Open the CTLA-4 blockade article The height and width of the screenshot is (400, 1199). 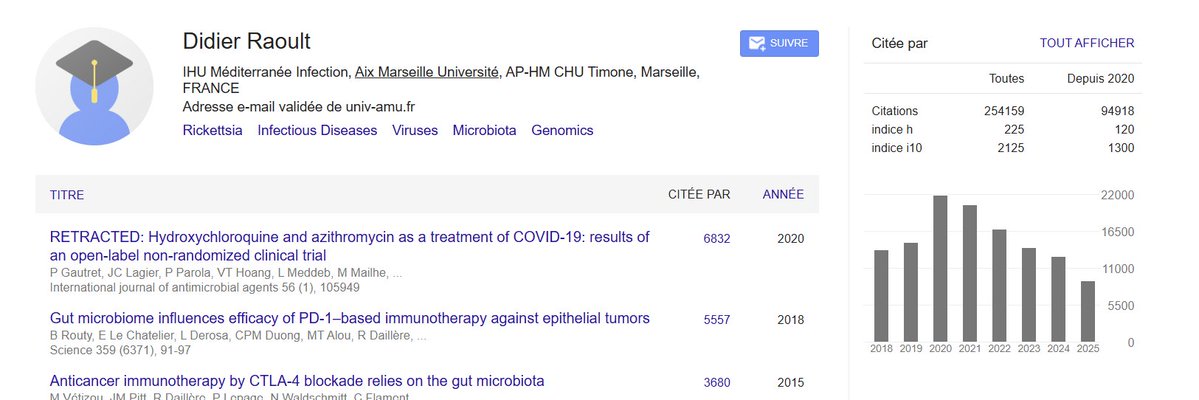coord(297,381)
